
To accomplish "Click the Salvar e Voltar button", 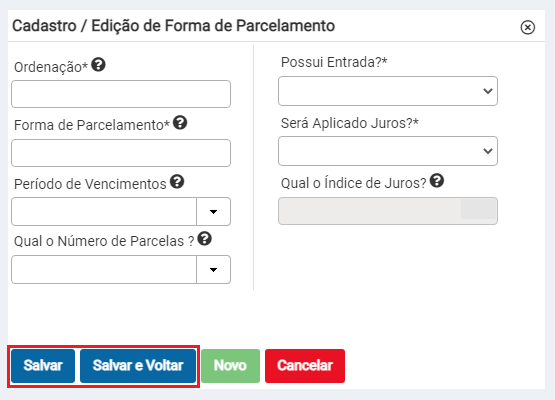I will click(x=138, y=366).
